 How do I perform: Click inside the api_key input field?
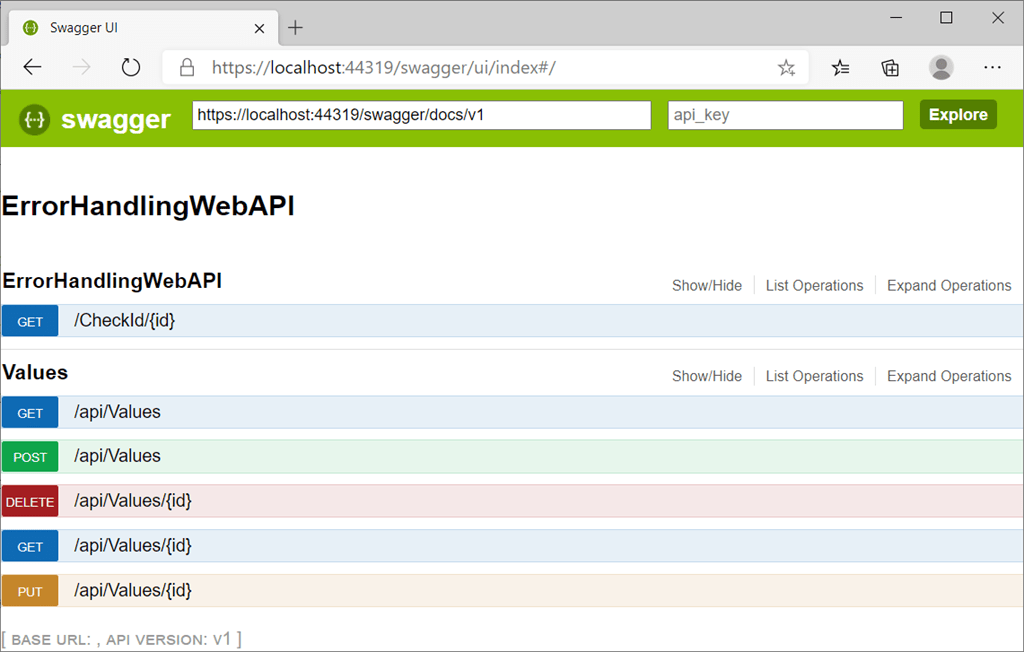[785, 114]
